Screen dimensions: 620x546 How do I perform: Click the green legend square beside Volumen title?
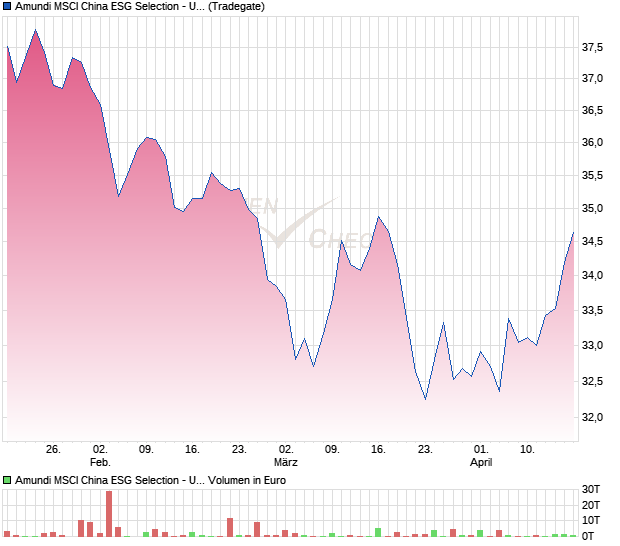8,480
